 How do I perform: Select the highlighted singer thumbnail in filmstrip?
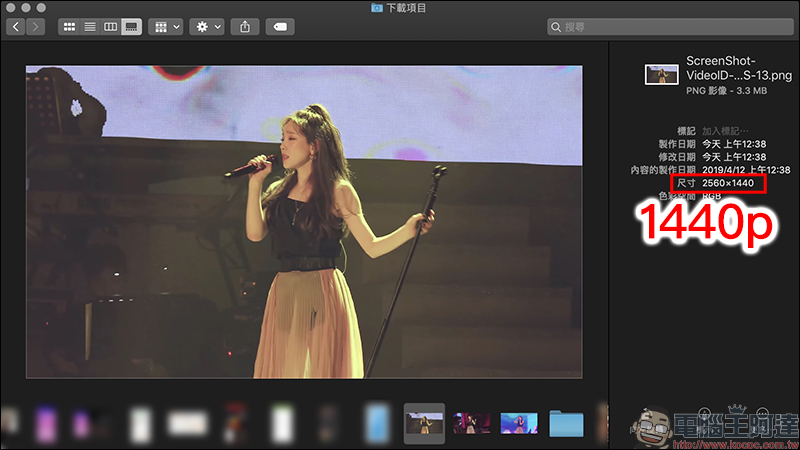(424, 423)
